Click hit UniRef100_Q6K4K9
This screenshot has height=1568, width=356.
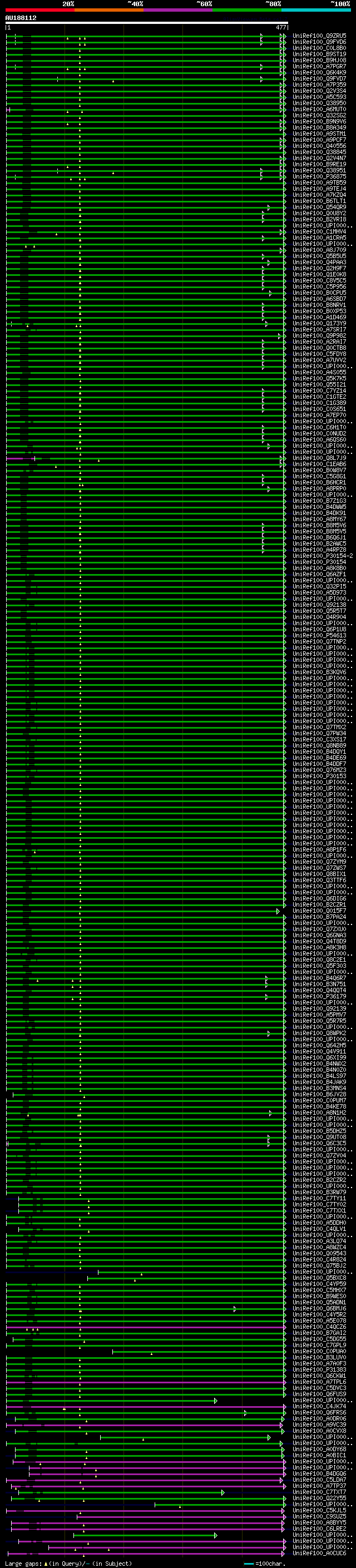[x=319, y=72]
